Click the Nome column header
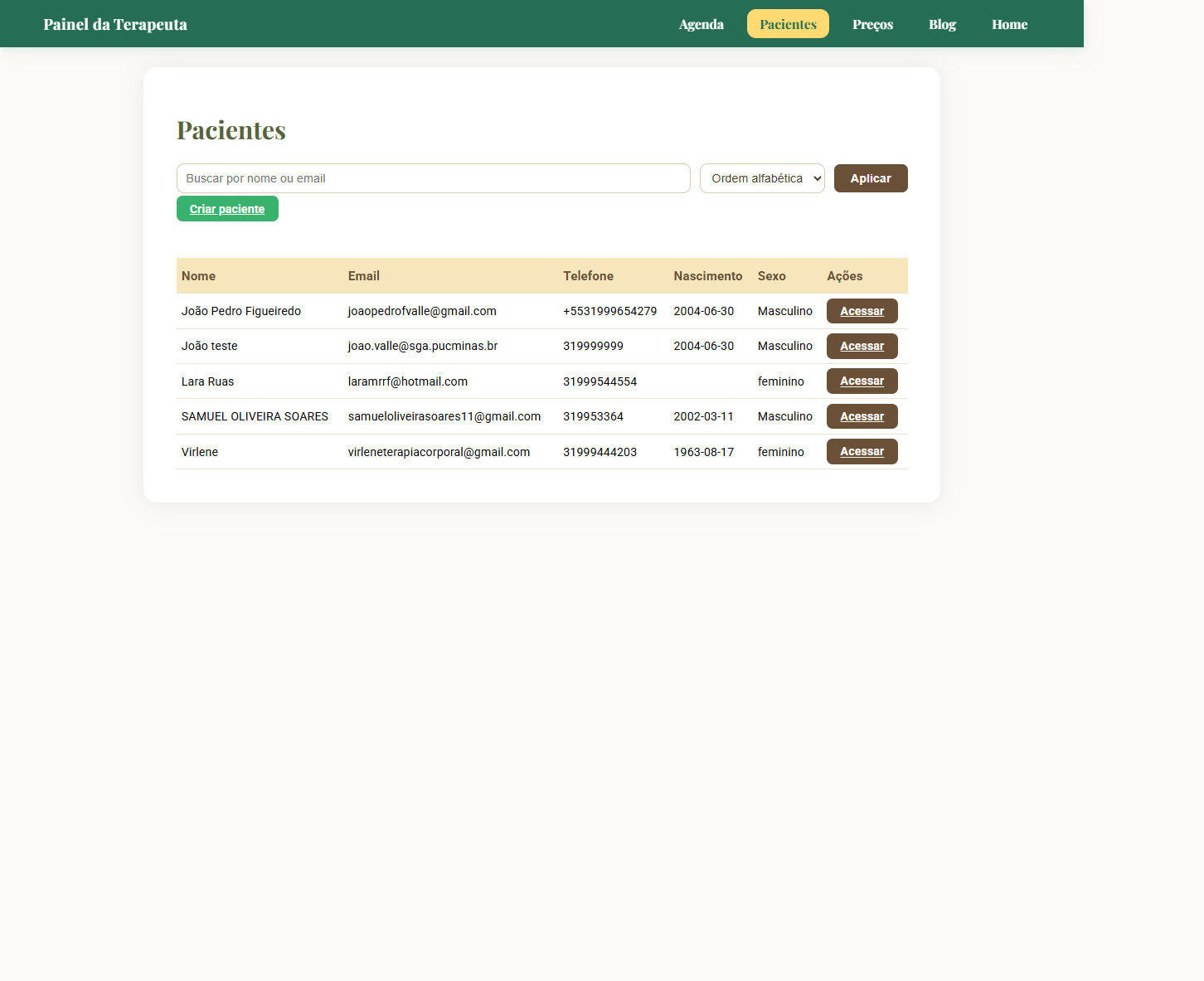The height and width of the screenshot is (981, 1204). pyautogui.click(x=198, y=276)
